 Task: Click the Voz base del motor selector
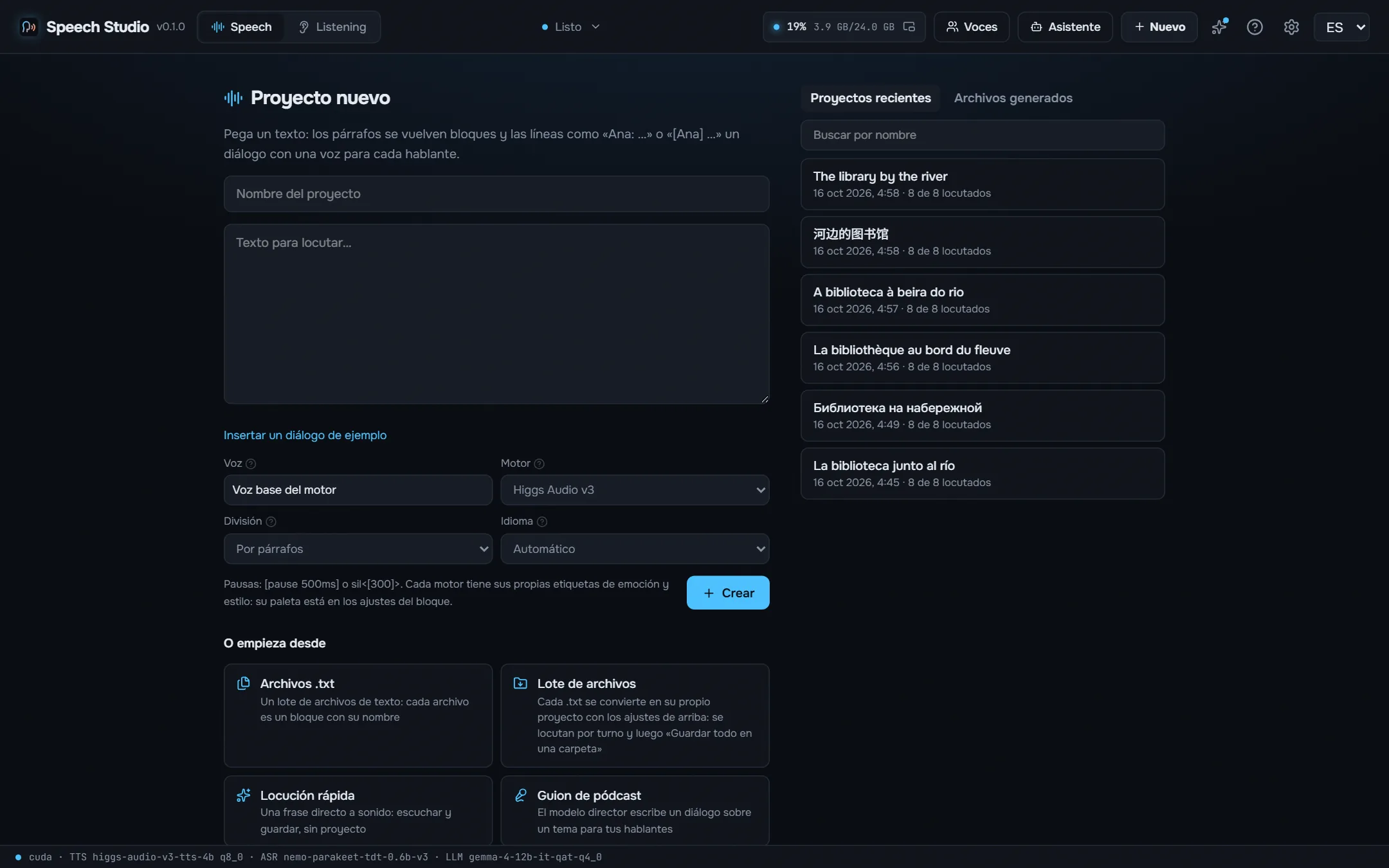pos(358,490)
